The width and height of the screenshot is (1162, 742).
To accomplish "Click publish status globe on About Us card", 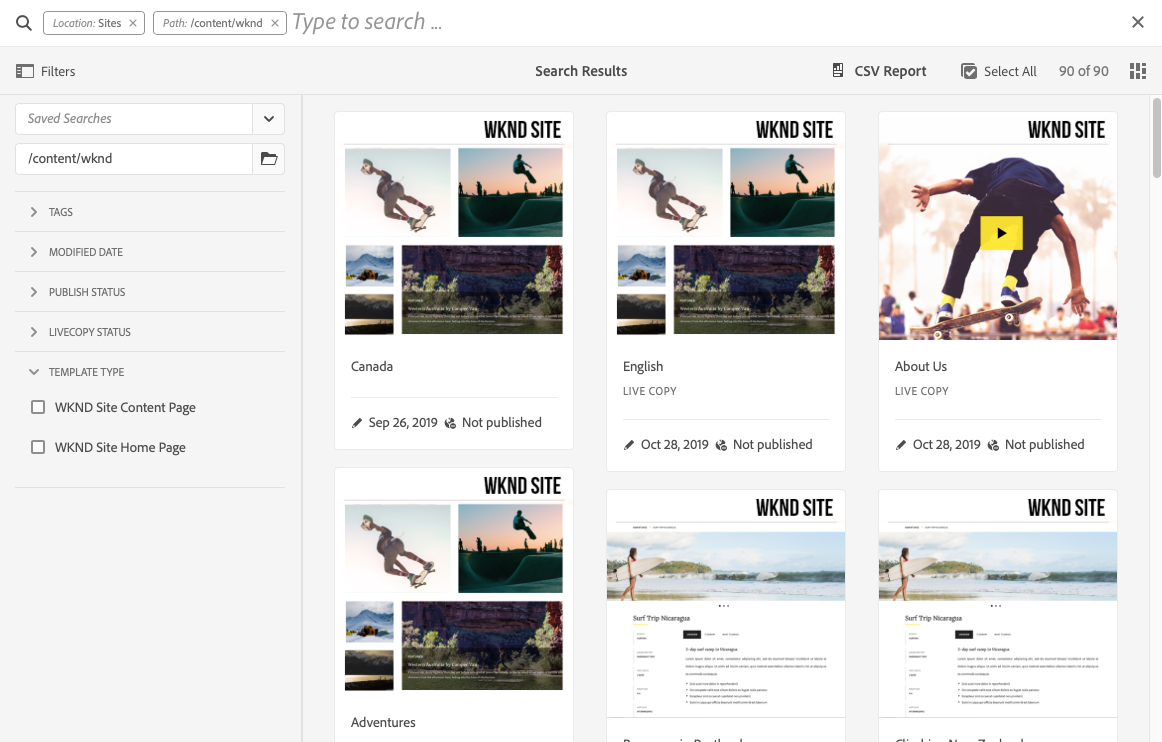I will point(993,445).
